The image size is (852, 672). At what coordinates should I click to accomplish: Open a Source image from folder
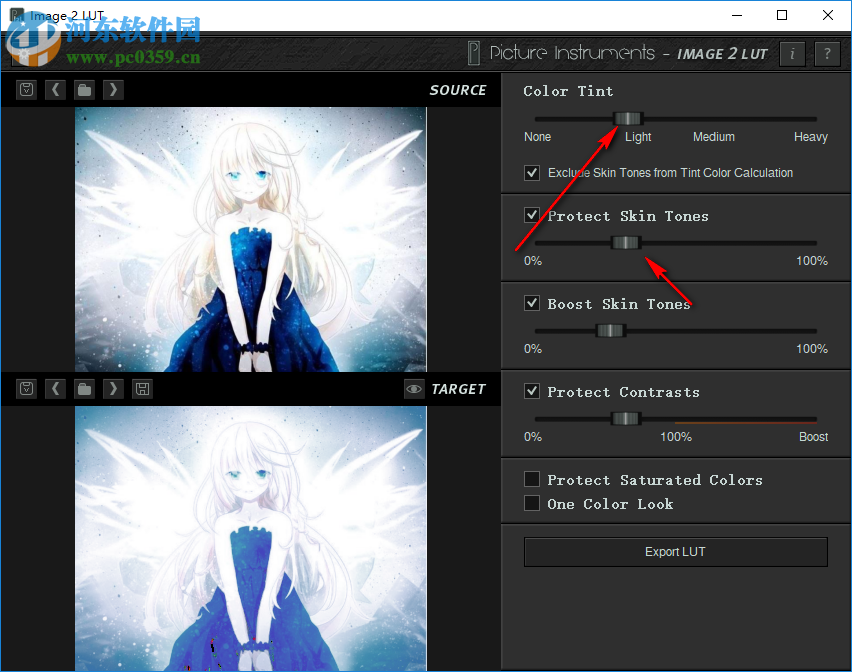tap(84, 89)
